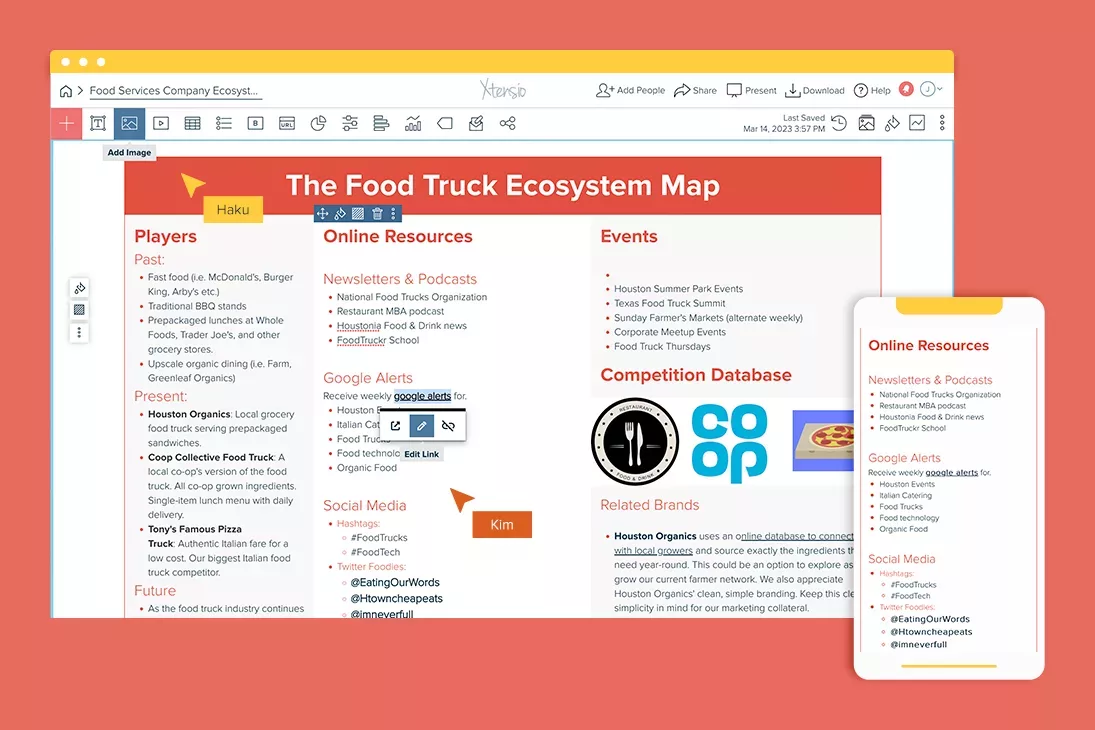Click the Add People button
The image size is (1095, 730).
630,90
